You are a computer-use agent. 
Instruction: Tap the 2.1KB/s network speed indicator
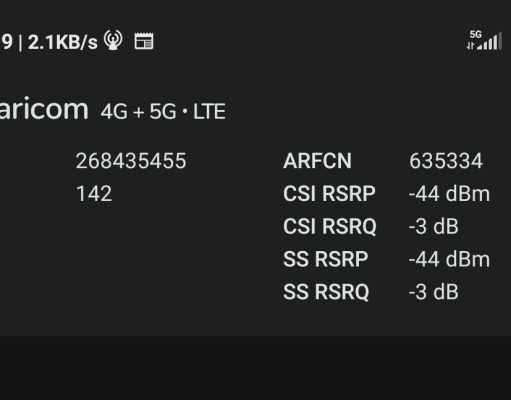[x=63, y=42]
